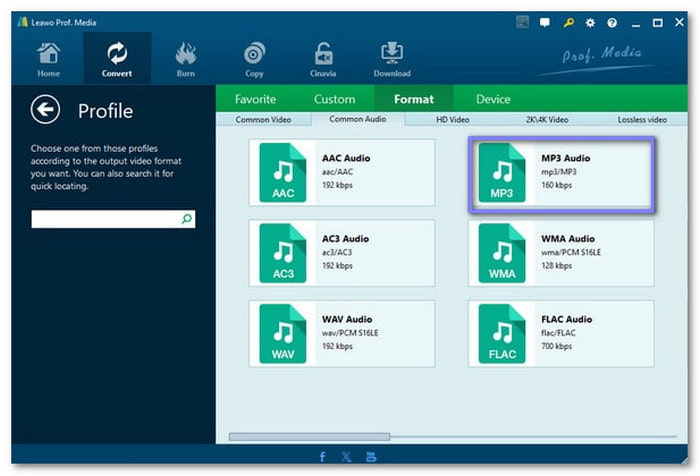Open the Burn module
This screenshot has width=700, height=476.
(x=185, y=59)
